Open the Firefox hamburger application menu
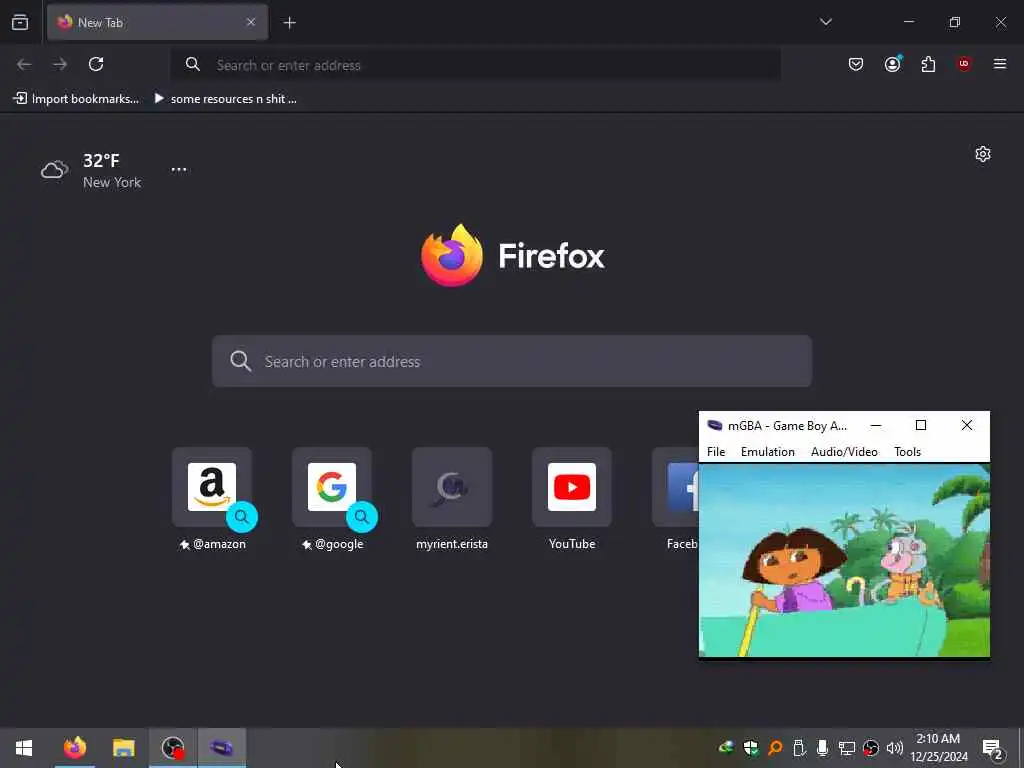The height and width of the screenshot is (768, 1024). click(1000, 64)
